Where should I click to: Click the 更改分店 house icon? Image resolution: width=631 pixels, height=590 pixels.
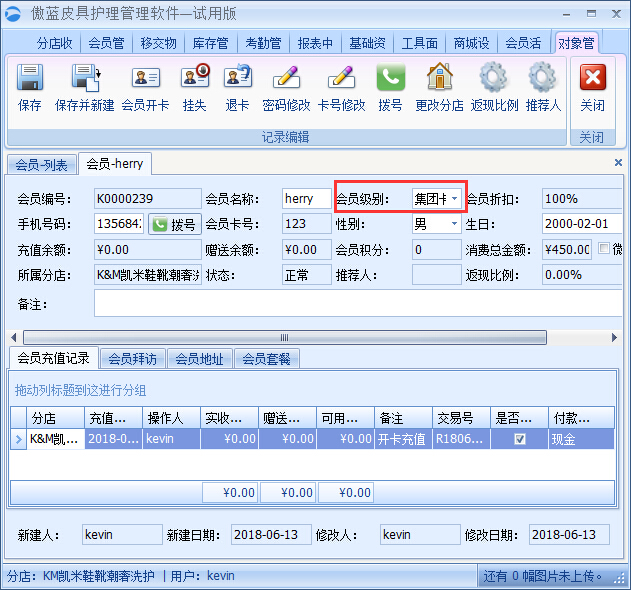(x=439, y=80)
